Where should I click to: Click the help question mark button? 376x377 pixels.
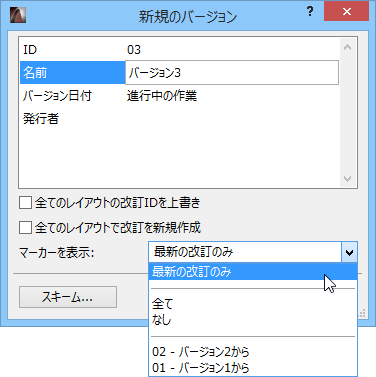tap(310, 12)
